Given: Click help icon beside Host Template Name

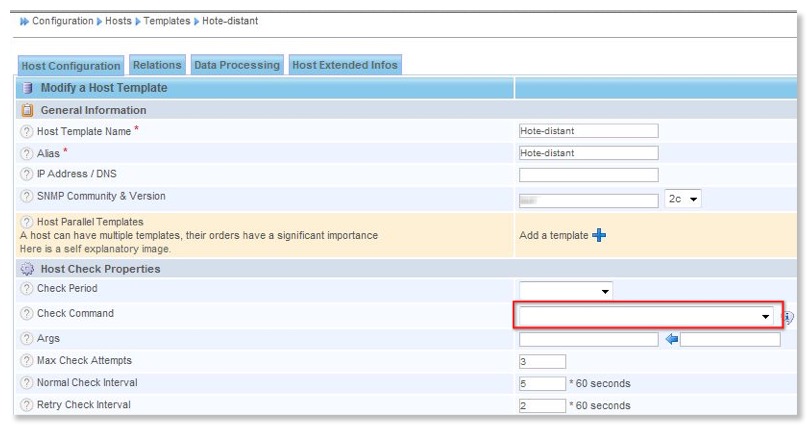Looking at the screenshot, I should [x=27, y=131].
